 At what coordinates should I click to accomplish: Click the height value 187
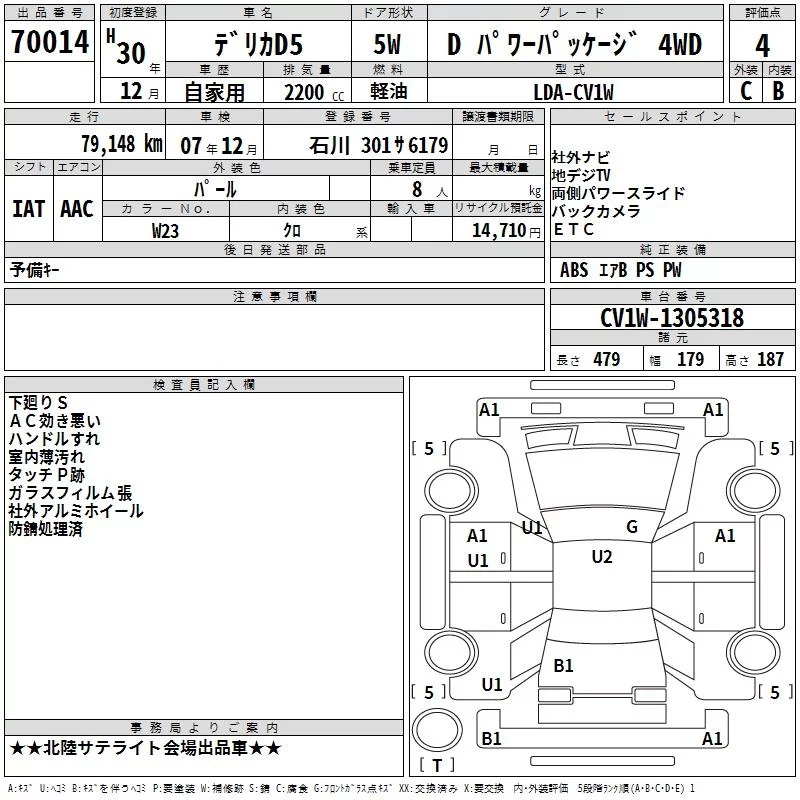(770, 359)
